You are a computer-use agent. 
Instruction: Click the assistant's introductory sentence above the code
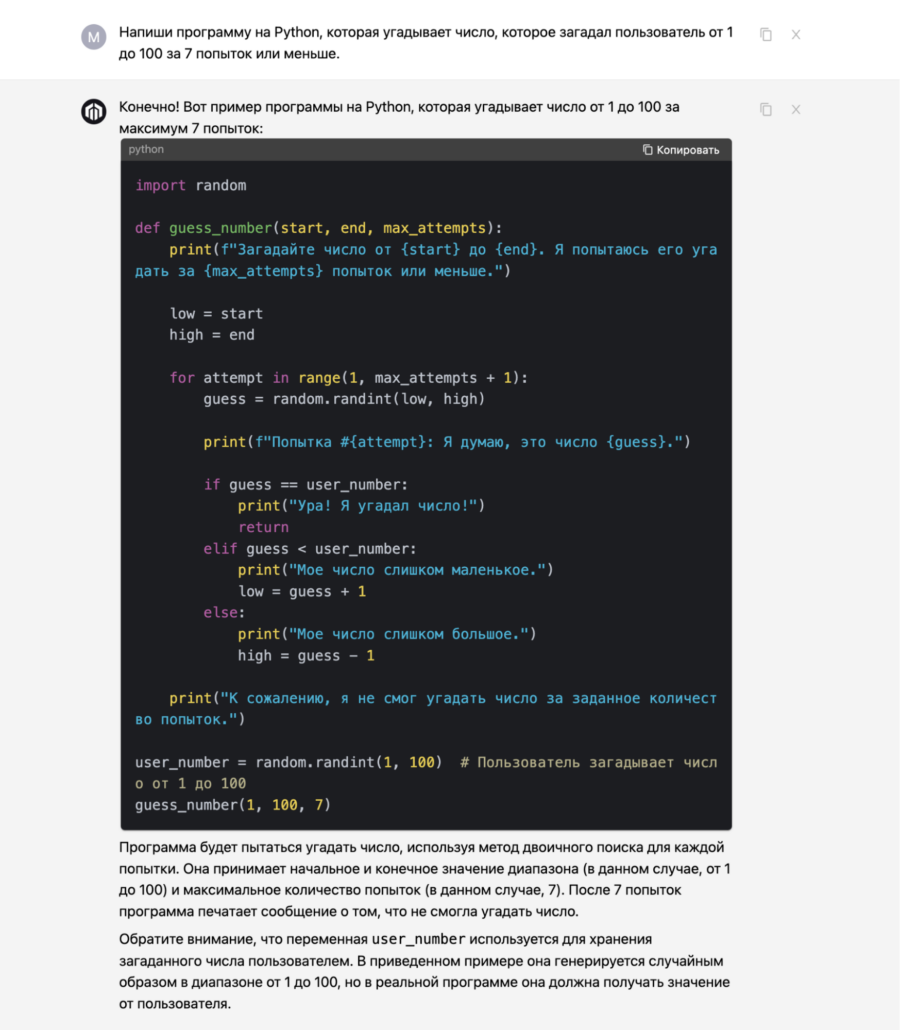[x=400, y=110]
